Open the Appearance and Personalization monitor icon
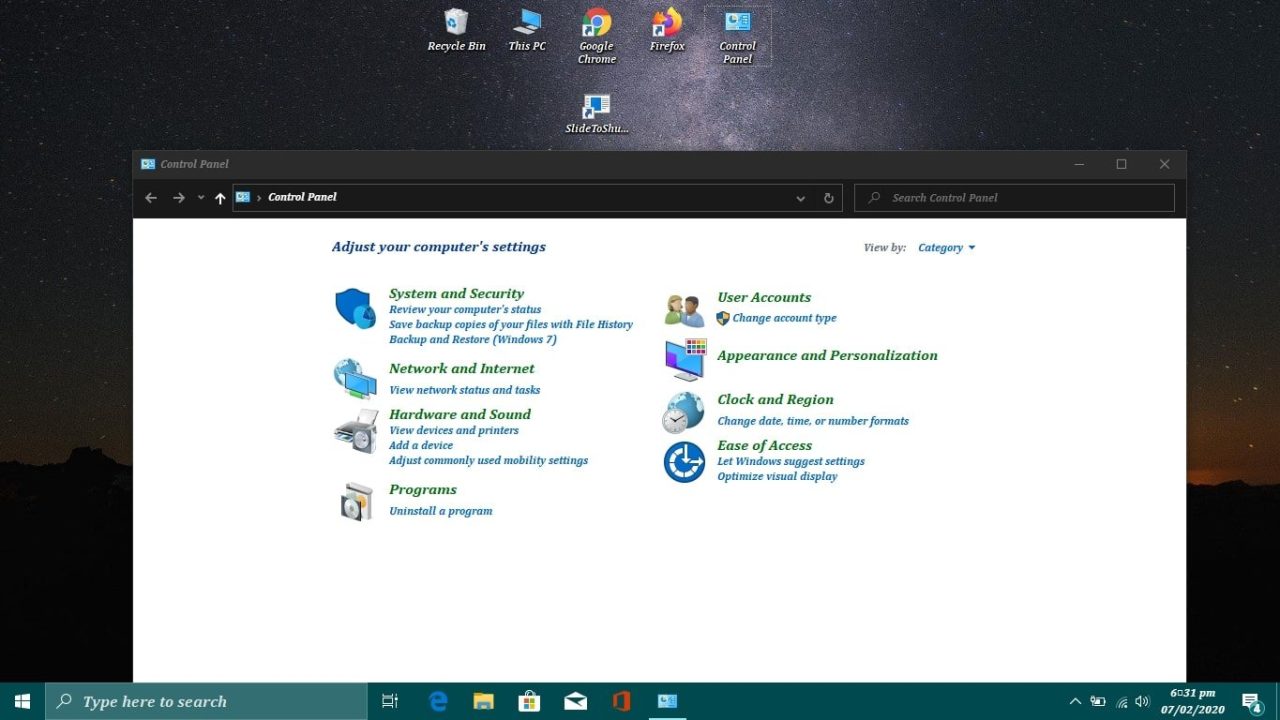This screenshot has height=720, width=1280. 685,360
